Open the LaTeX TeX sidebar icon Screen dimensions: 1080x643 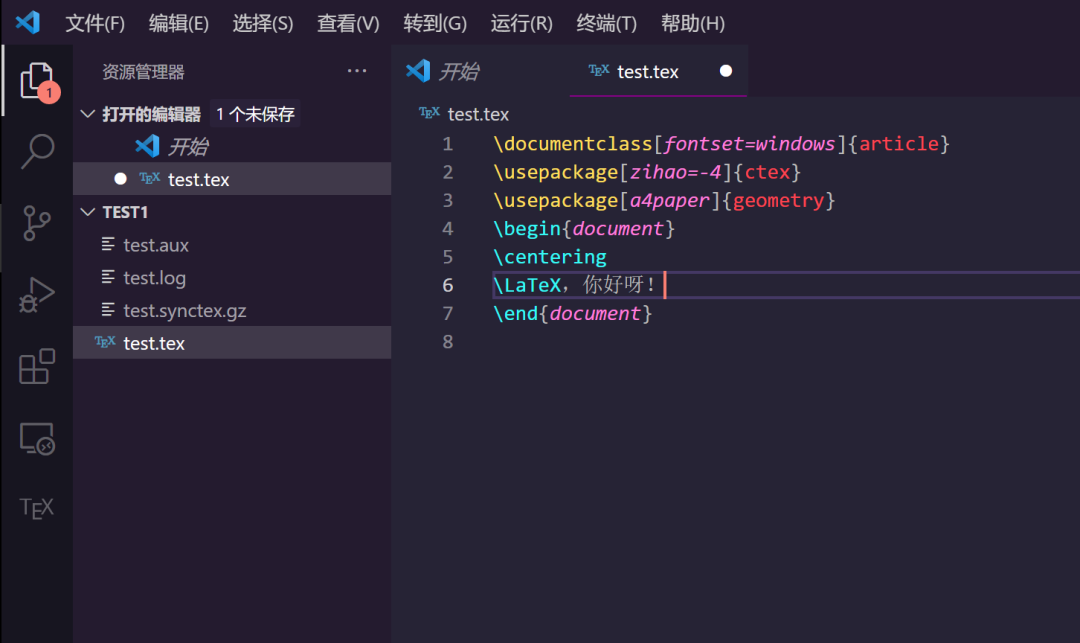pyautogui.click(x=37, y=509)
